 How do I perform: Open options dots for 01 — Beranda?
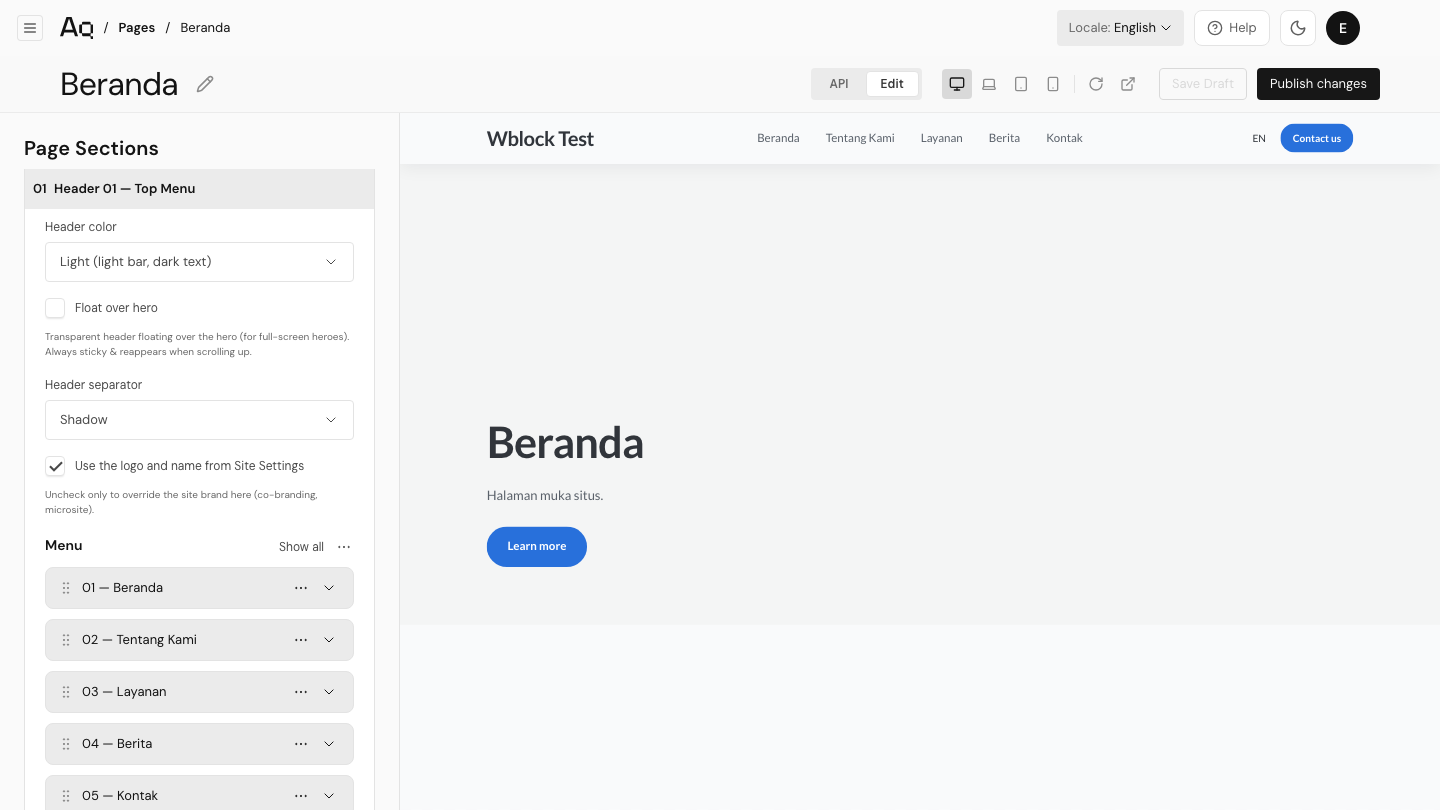tap(301, 588)
